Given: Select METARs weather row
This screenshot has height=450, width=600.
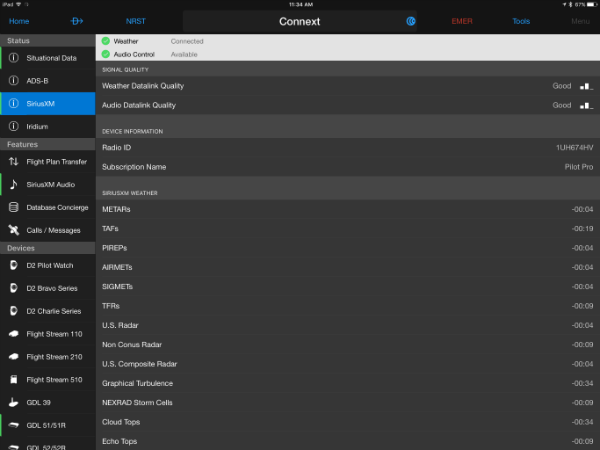Looking at the screenshot, I should point(348,209).
